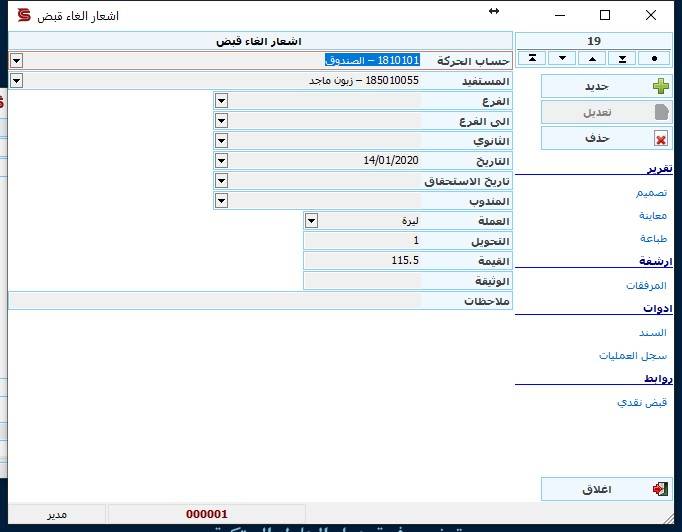Click the جديد new button
This screenshot has height=532, width=682.
[x=606, y=86]
